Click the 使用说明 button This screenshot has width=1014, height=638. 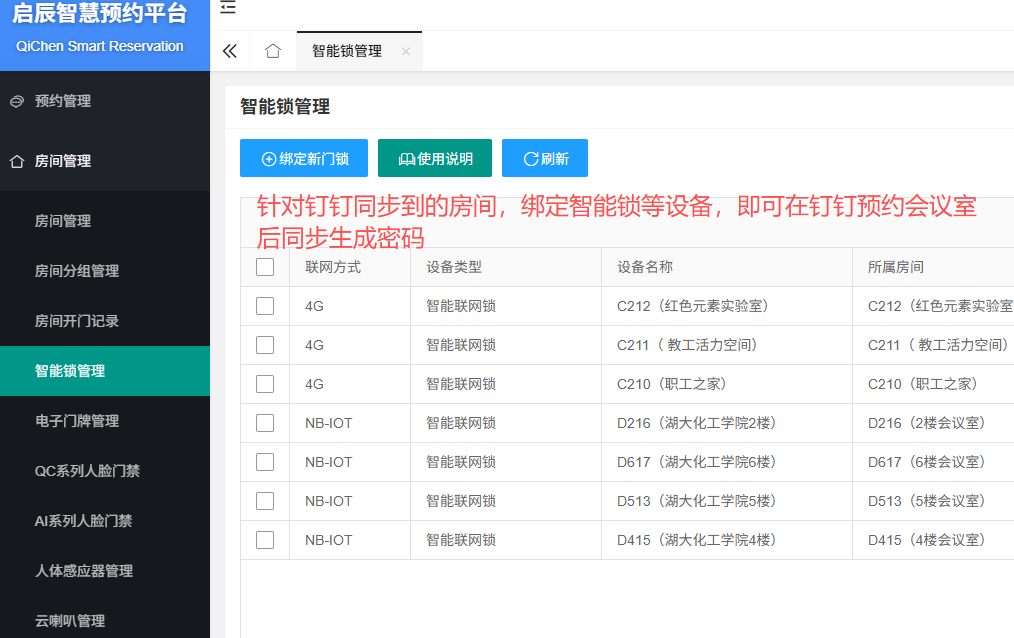click(435, 158)
